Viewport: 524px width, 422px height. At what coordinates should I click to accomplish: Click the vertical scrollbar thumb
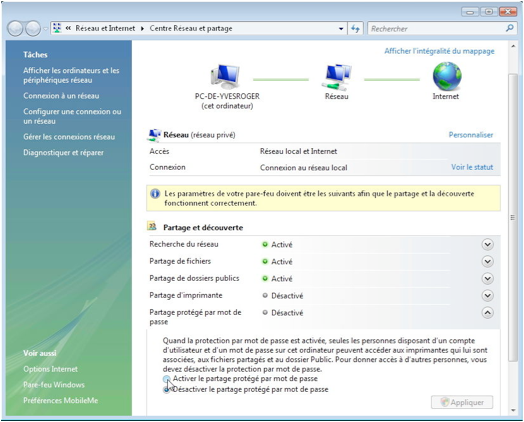[512, 217]
